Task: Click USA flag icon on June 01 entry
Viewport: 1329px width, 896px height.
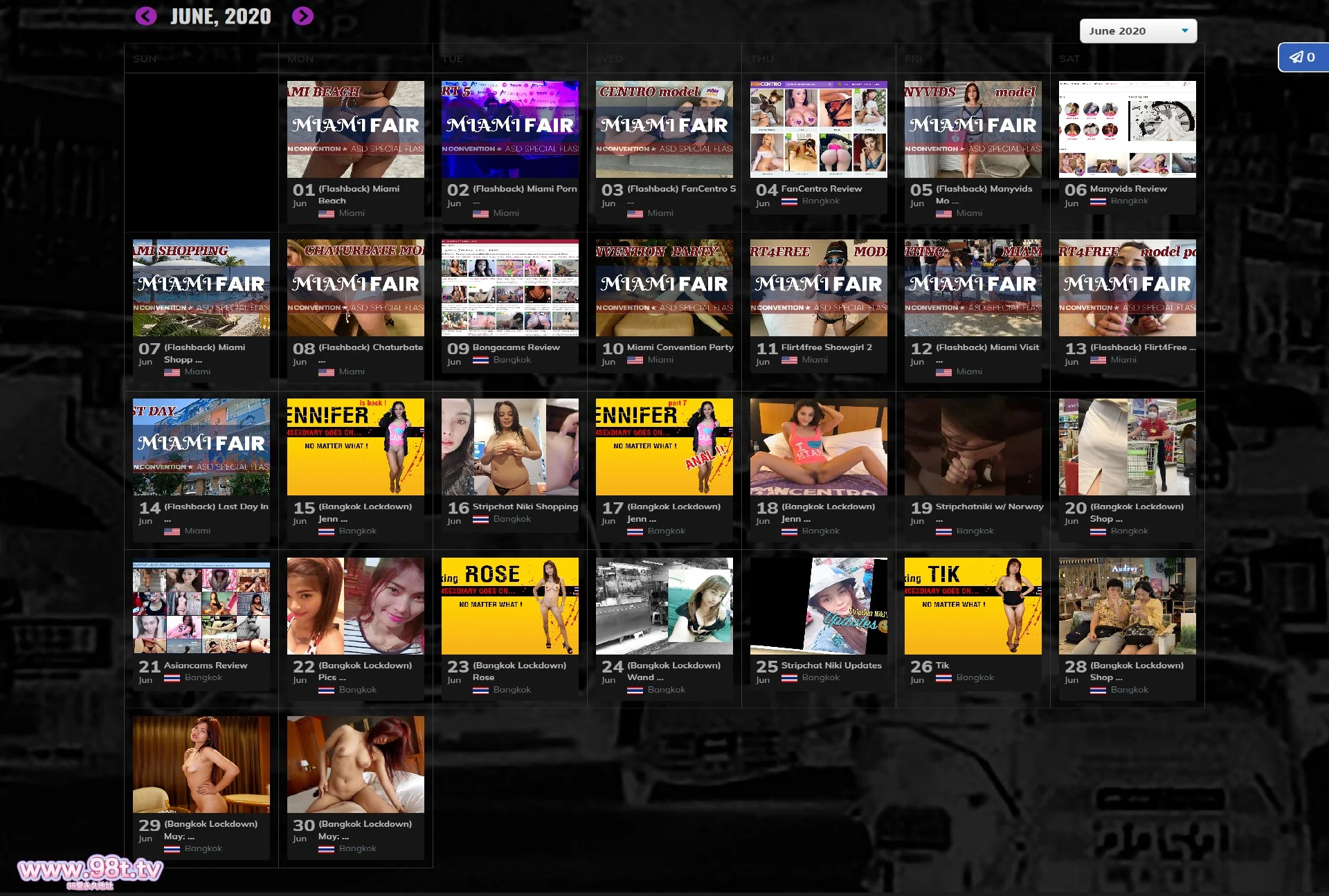Action: [326, 214]
